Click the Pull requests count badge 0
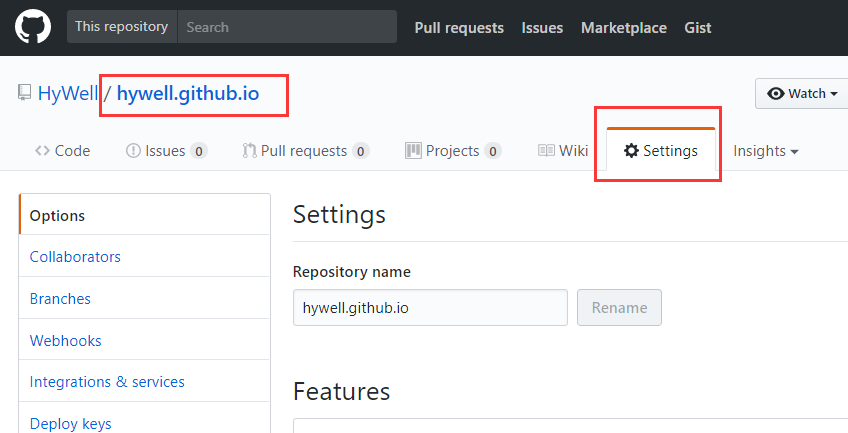This screenshot has width=848, height=433. point(361,151)
